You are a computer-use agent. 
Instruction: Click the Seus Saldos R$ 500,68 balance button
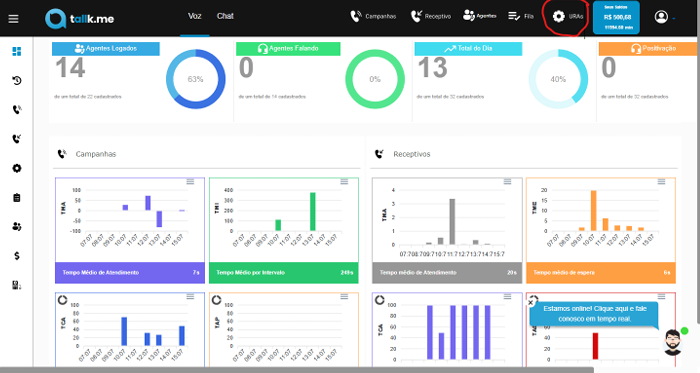coord(616,17)
